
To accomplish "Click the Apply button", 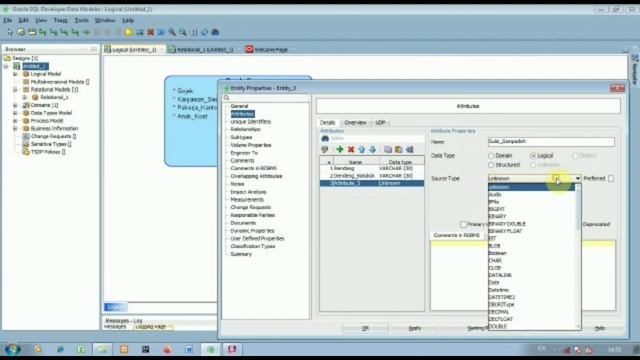I will (x=415, y=328).
